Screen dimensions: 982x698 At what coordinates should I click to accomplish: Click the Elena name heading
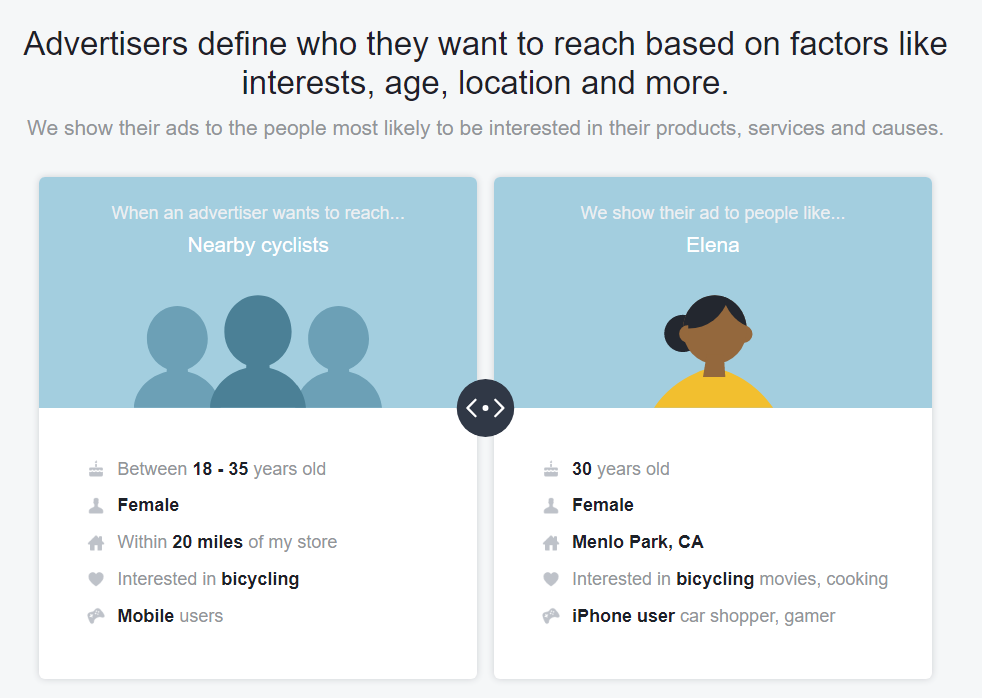713,245
